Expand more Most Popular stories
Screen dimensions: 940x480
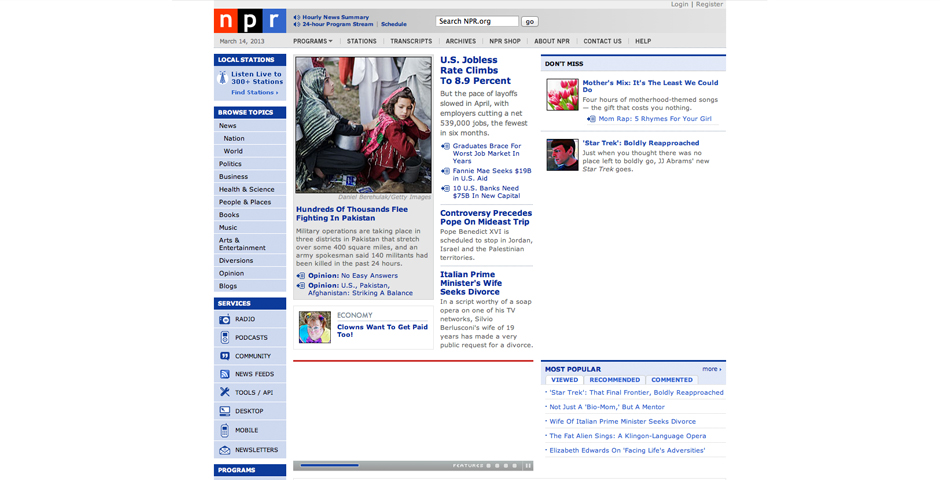(x=712, y=369)
